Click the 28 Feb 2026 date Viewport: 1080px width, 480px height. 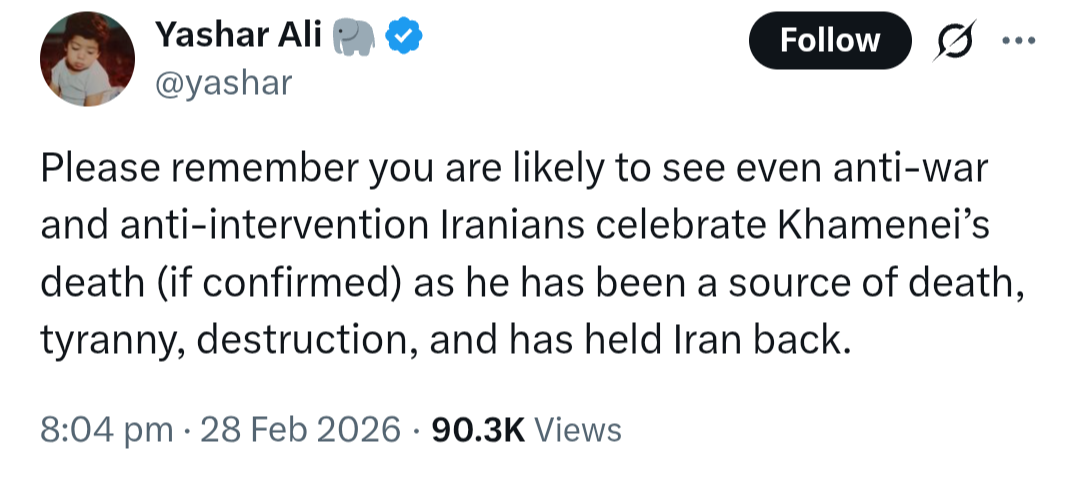click(x=299, y=430)
